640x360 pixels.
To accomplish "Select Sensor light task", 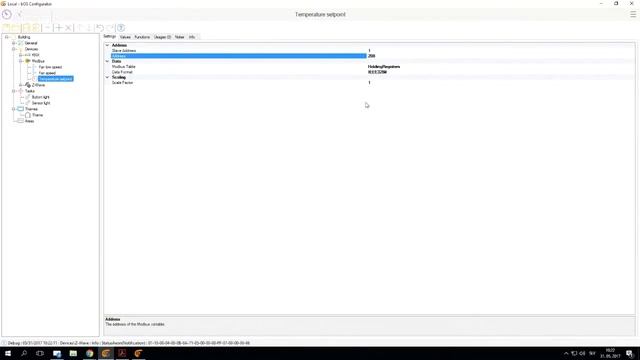I will (41, 103).
